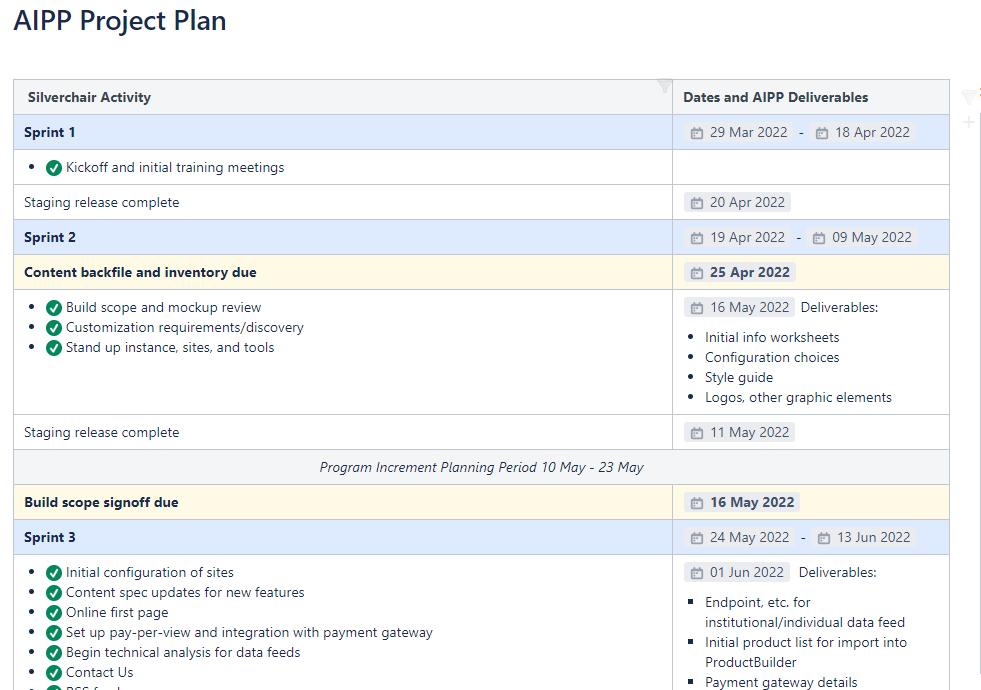Click the Dates and AIPP Deliverables column header
This screenshot has height=690, width=981.
tap(775, 97)
